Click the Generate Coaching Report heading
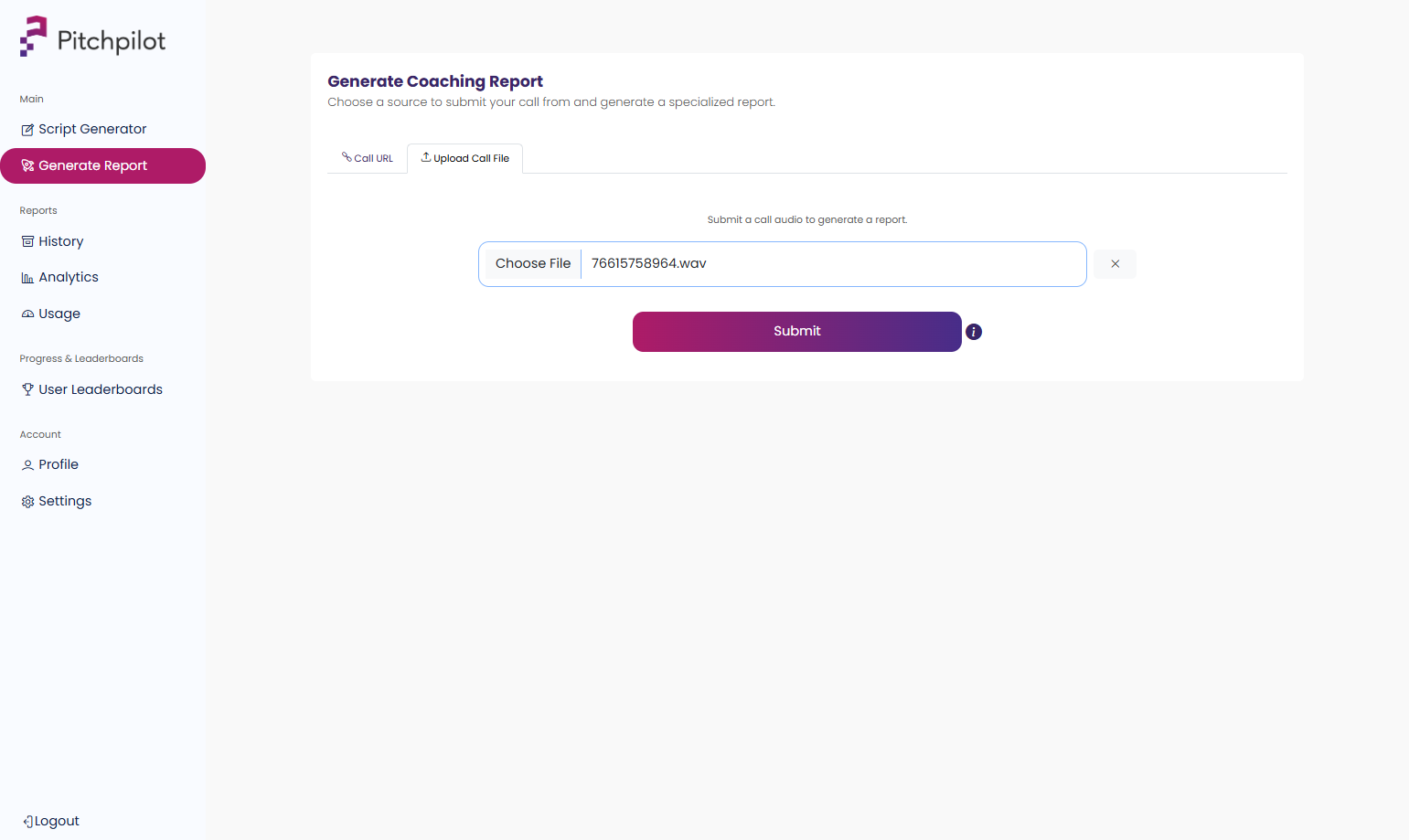 [x=435, y=81]
